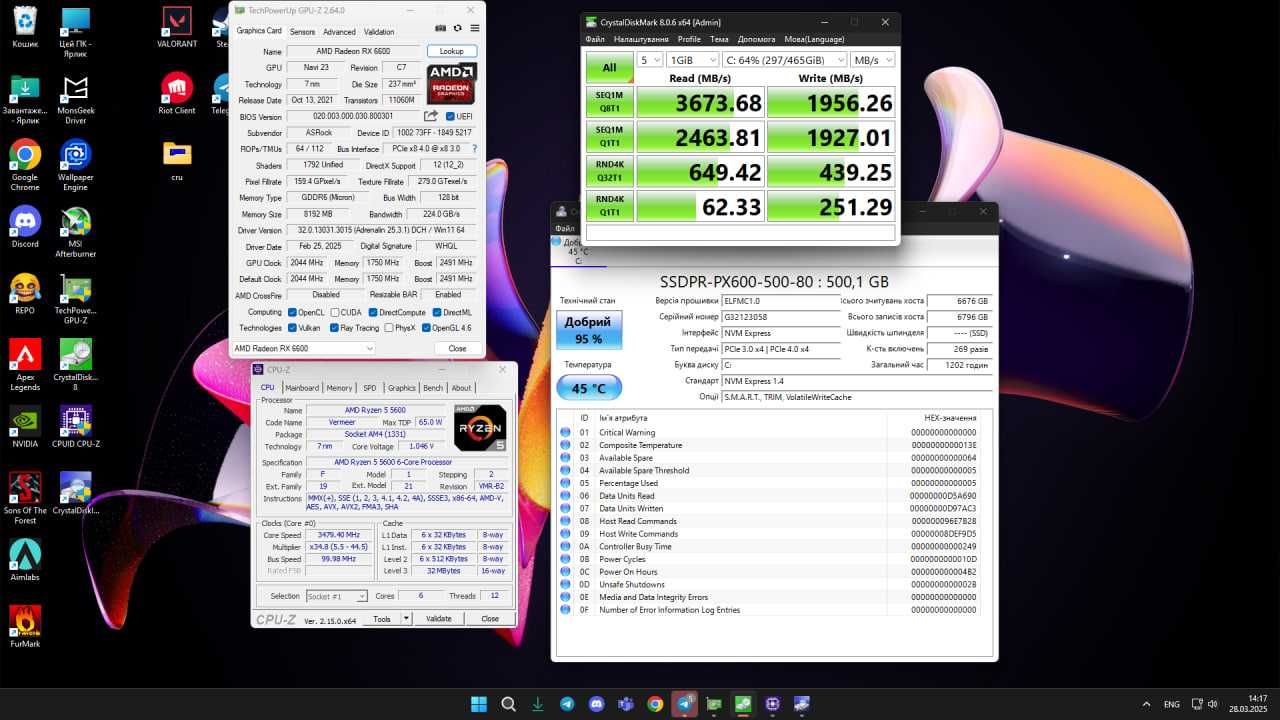Image resolution: width=1280 pixels, height=720 pixels.
Task: Click the Windows Start button on the taskbar
Action: (x=479, y=704)
